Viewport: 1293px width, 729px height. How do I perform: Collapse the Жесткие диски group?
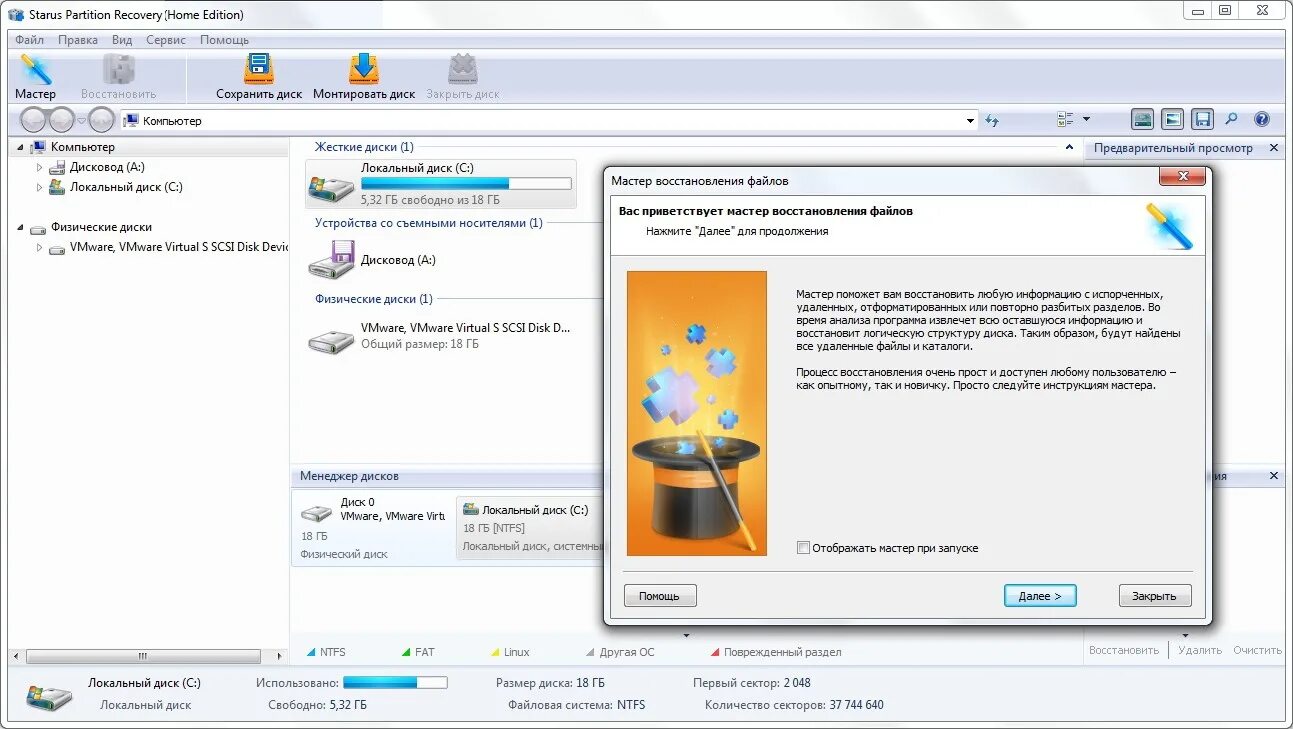coord(1069,148)
